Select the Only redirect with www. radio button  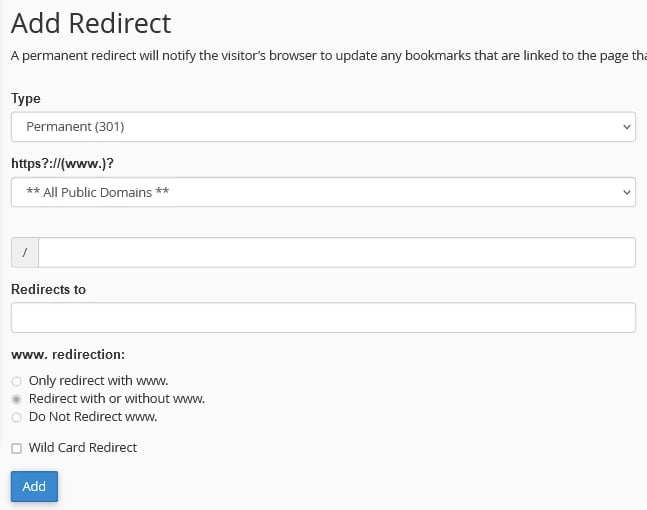(17, 381)
